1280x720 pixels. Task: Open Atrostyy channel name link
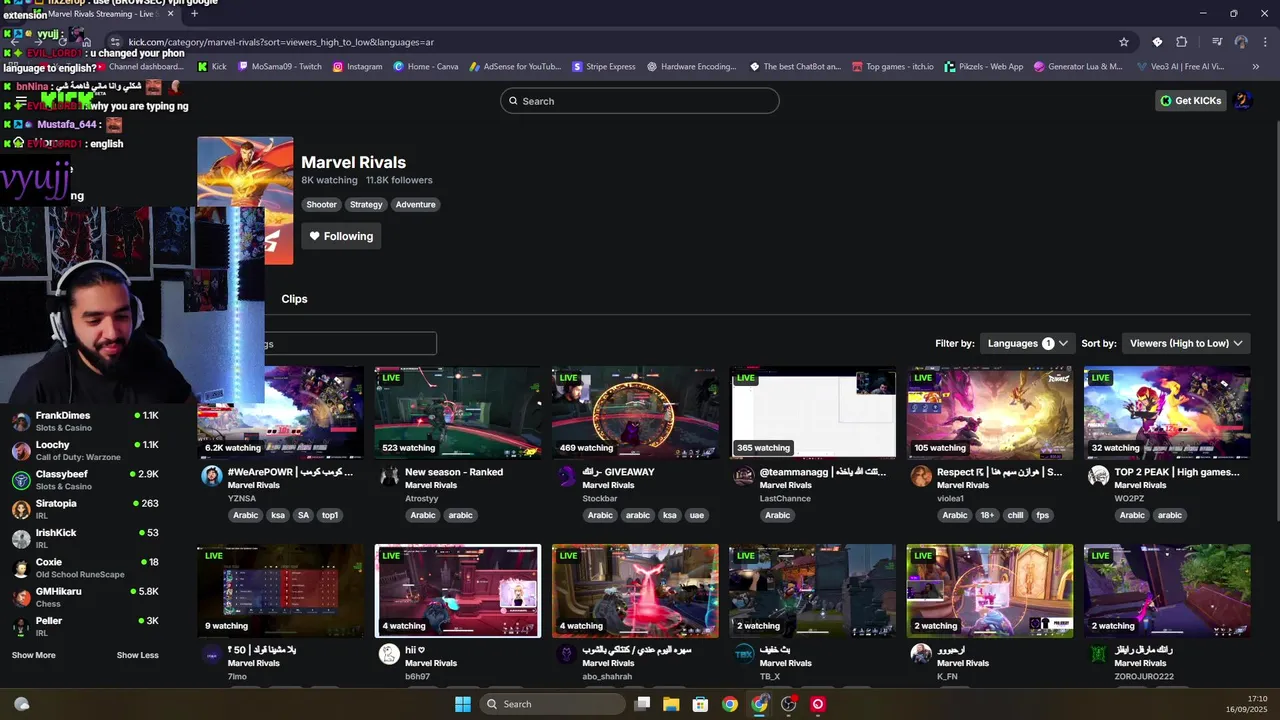pos(421,498)
